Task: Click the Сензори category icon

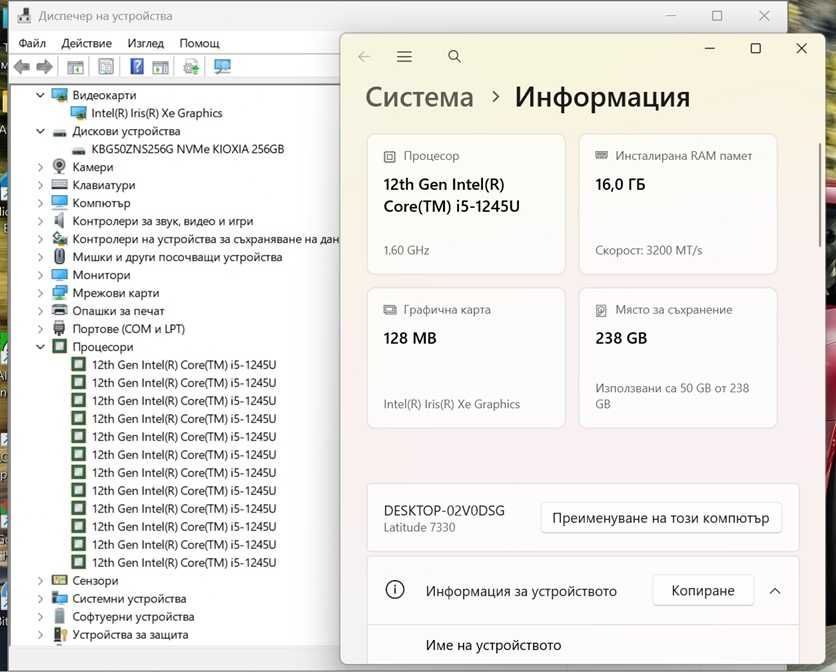Action: pos(59,580)
